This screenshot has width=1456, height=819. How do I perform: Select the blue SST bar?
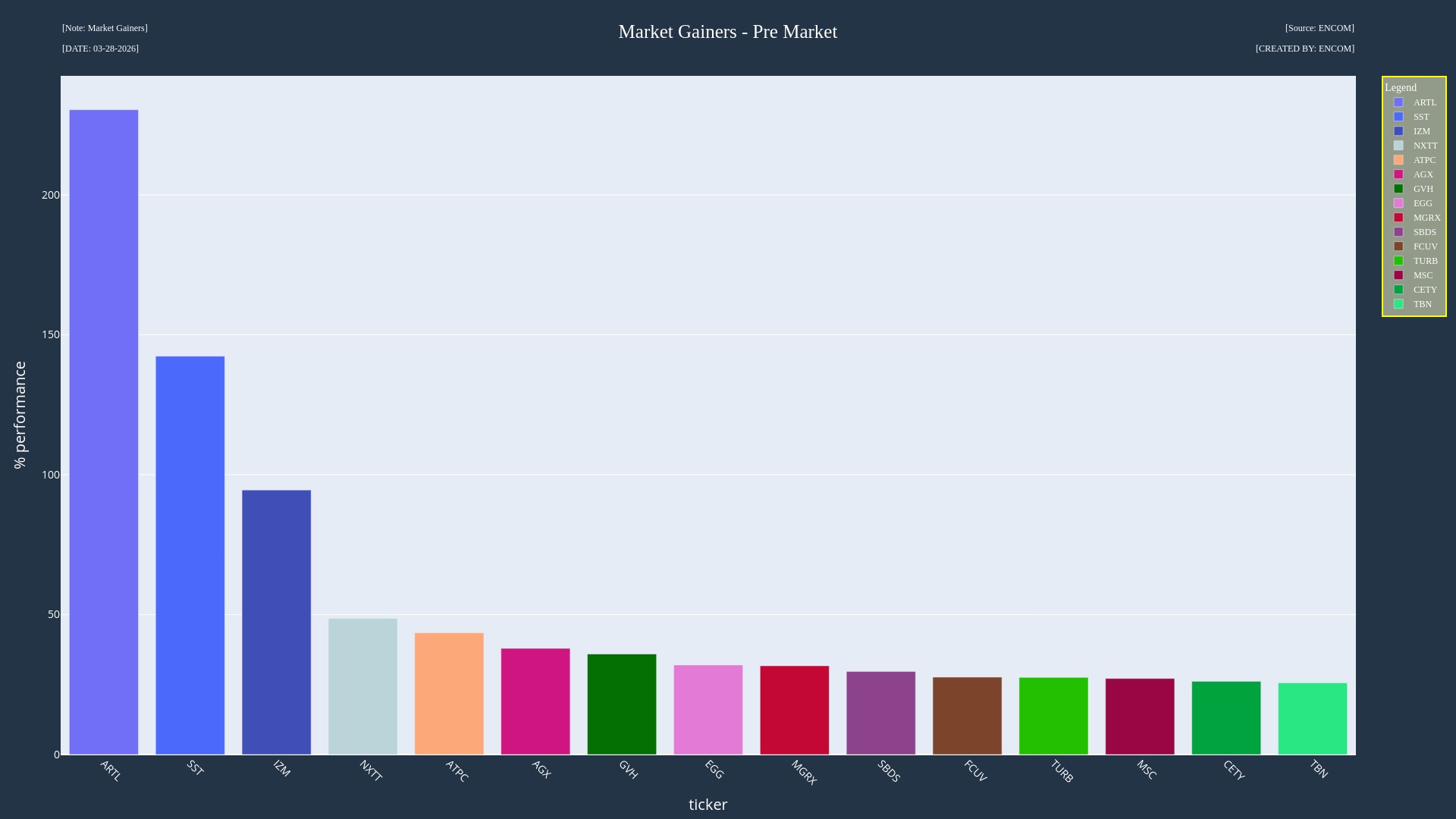click(190, 555)
